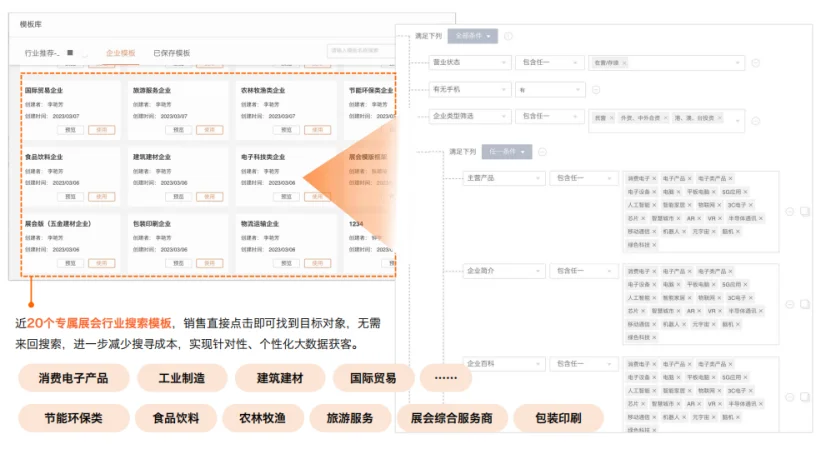Click the 电子科技类企业 template title
This screenshot has height=449, width=831.
tap(263, 157)
